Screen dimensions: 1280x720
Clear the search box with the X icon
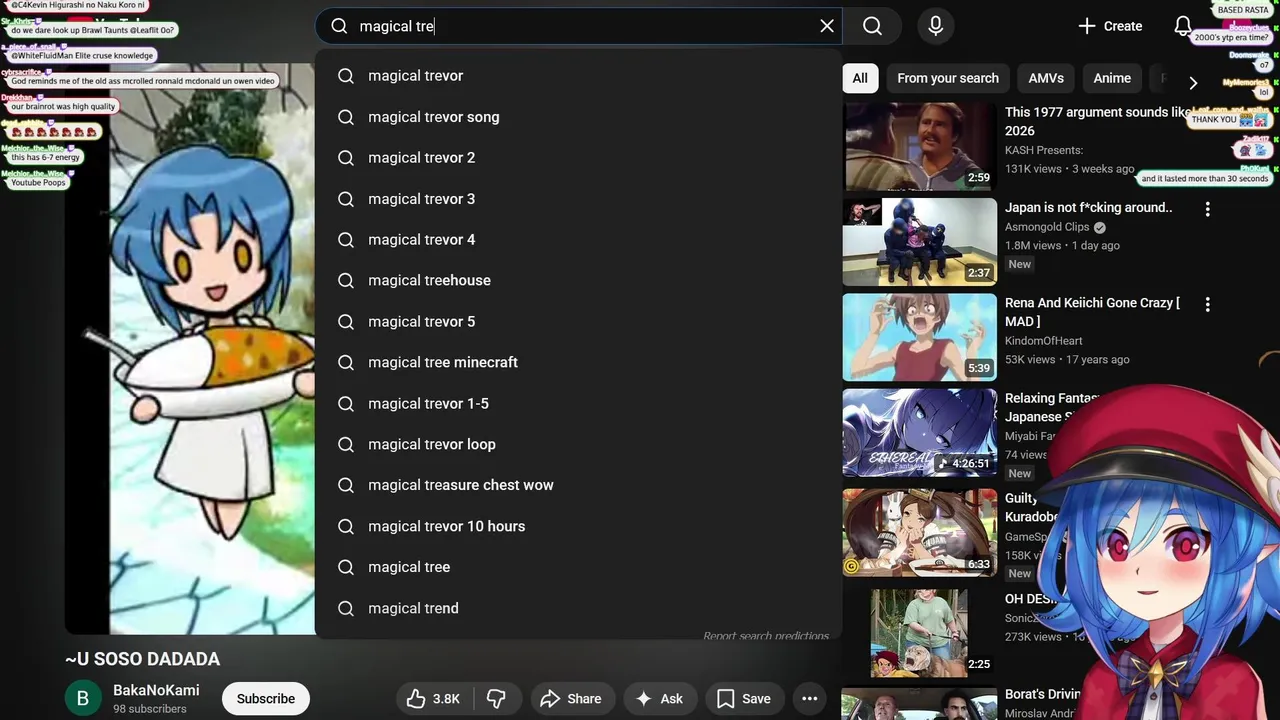tap(827, 26)
